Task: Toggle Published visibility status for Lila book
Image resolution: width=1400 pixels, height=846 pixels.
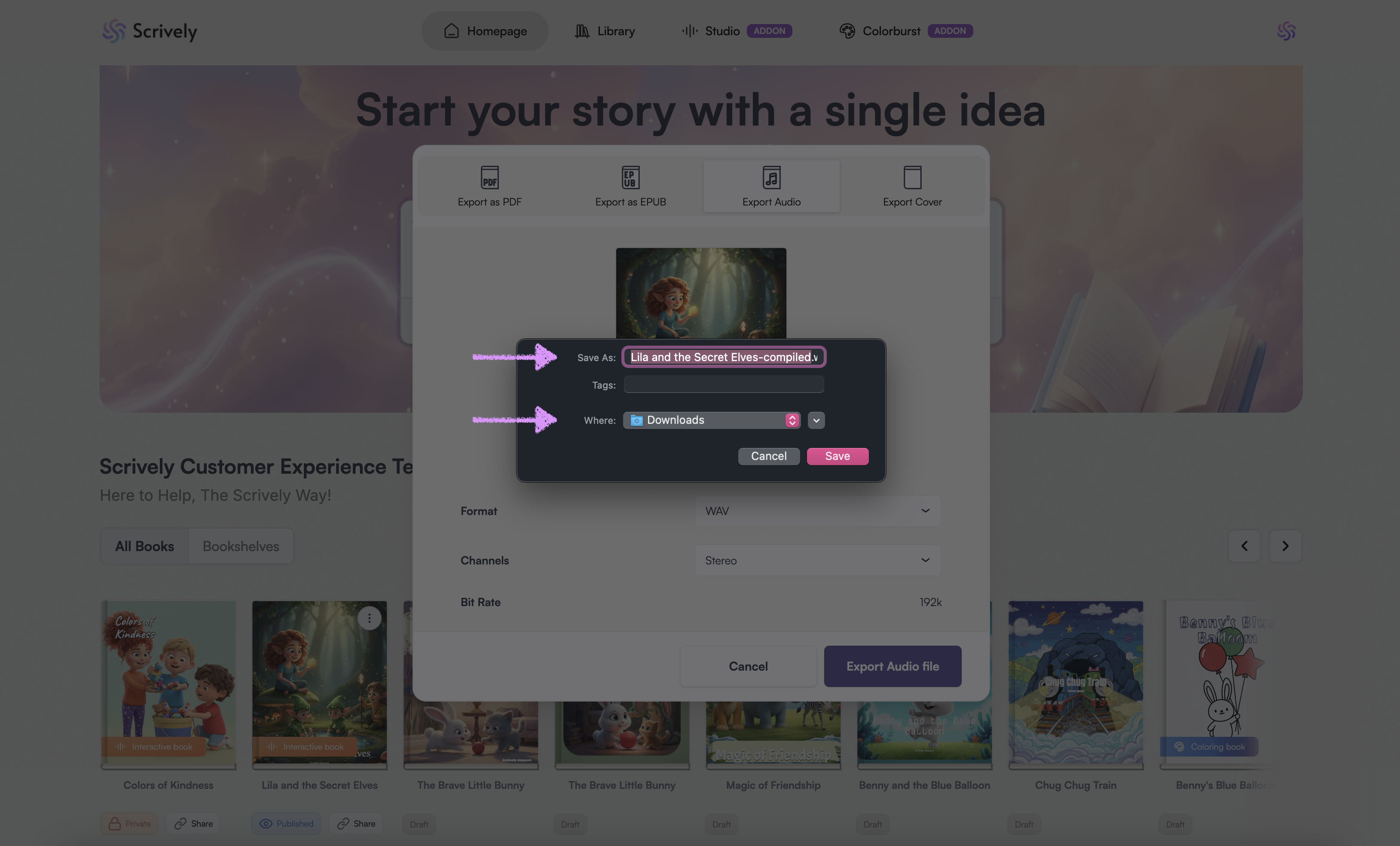Action: (x=286, y=823)
